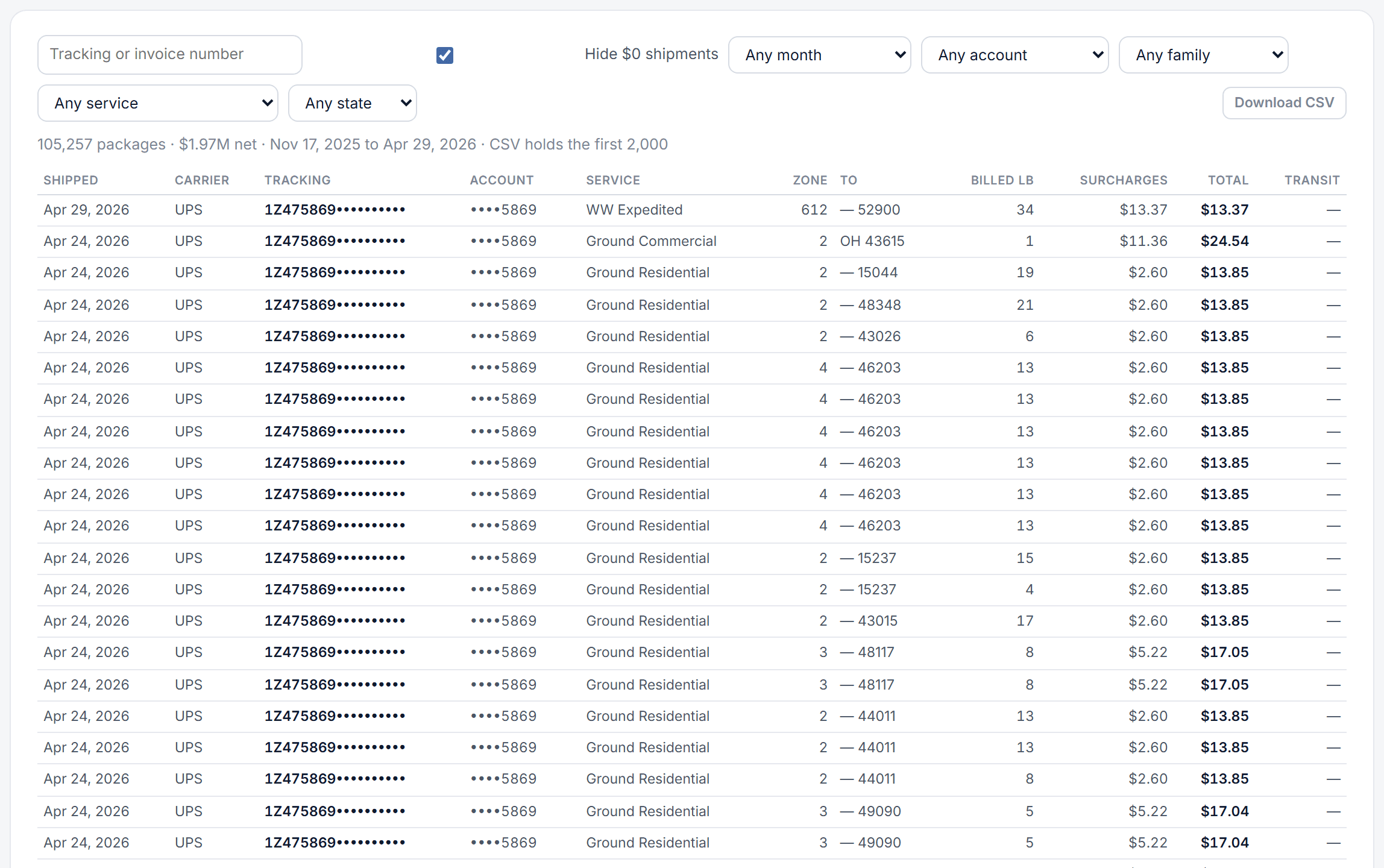This screenshot has height=868, width=1384.
Task: Click the ZONE column header
Action: pyautogui.click(x=810, y=180)
